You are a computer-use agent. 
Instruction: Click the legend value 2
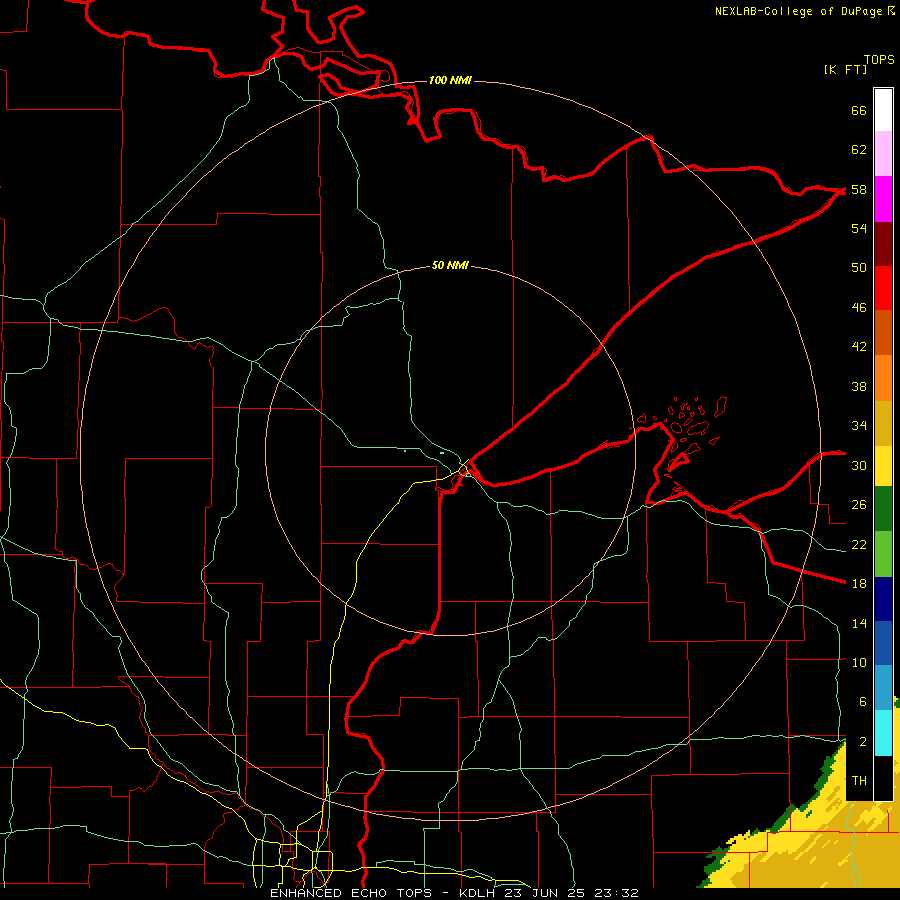click(x=862, y=742)
